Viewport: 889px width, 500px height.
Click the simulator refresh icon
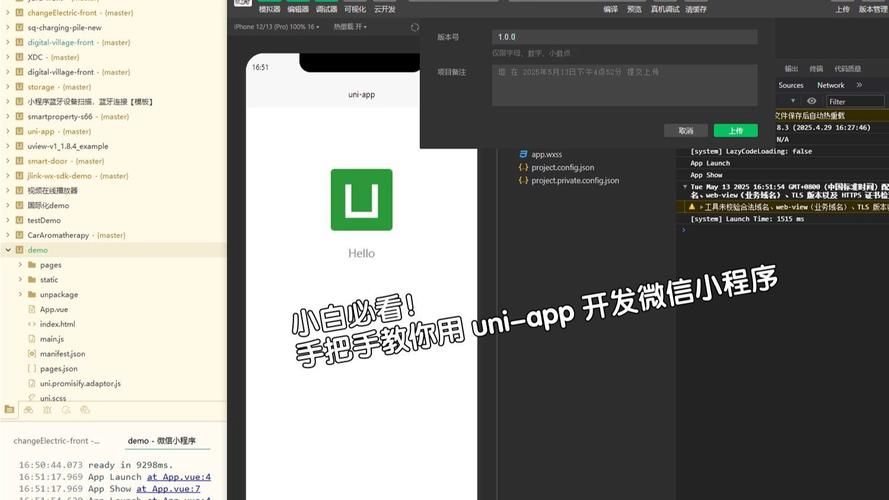[x=415, y=27]
